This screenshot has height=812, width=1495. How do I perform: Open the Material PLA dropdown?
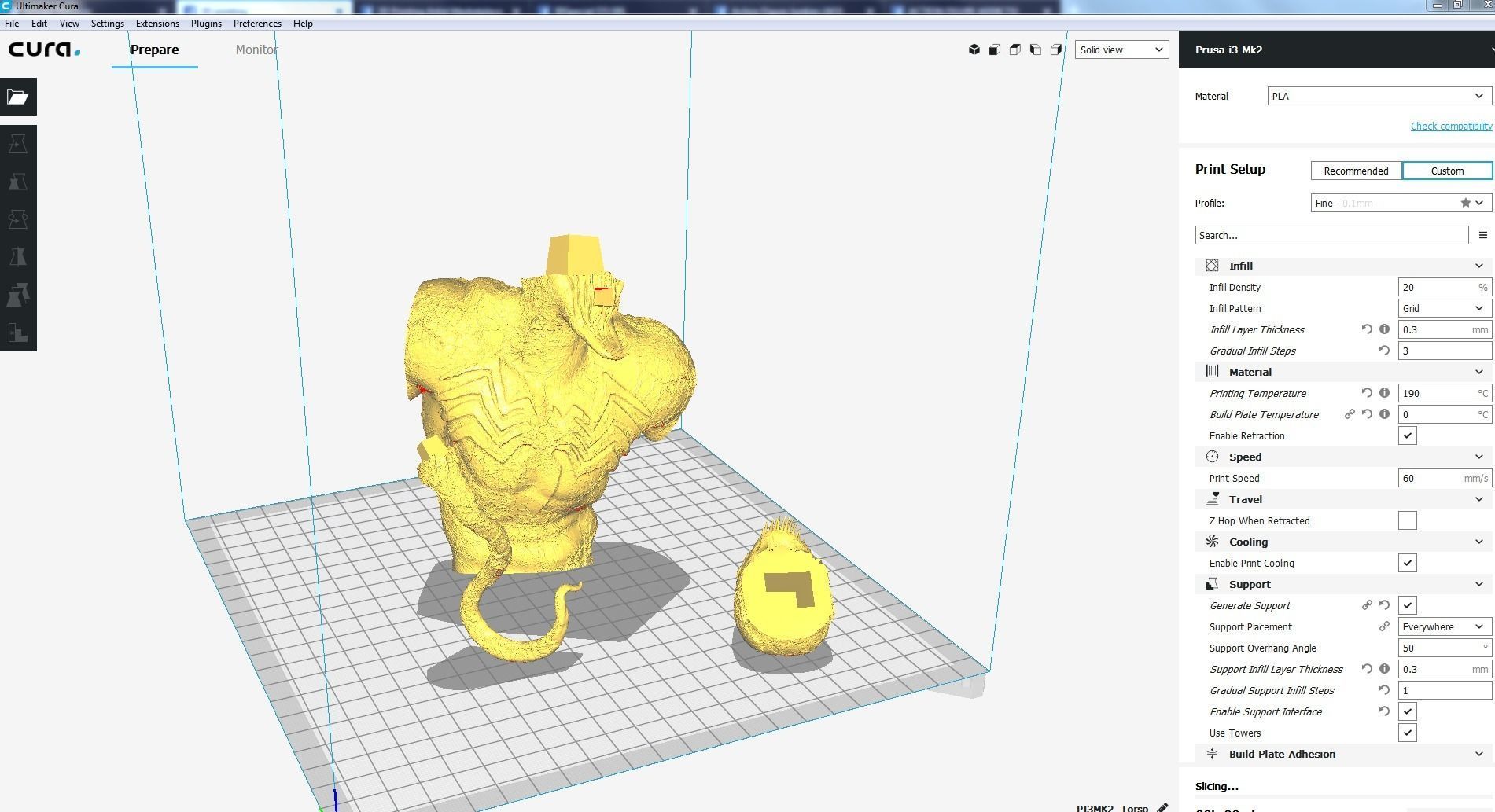pyautogui.click(x=1379, y=96)
